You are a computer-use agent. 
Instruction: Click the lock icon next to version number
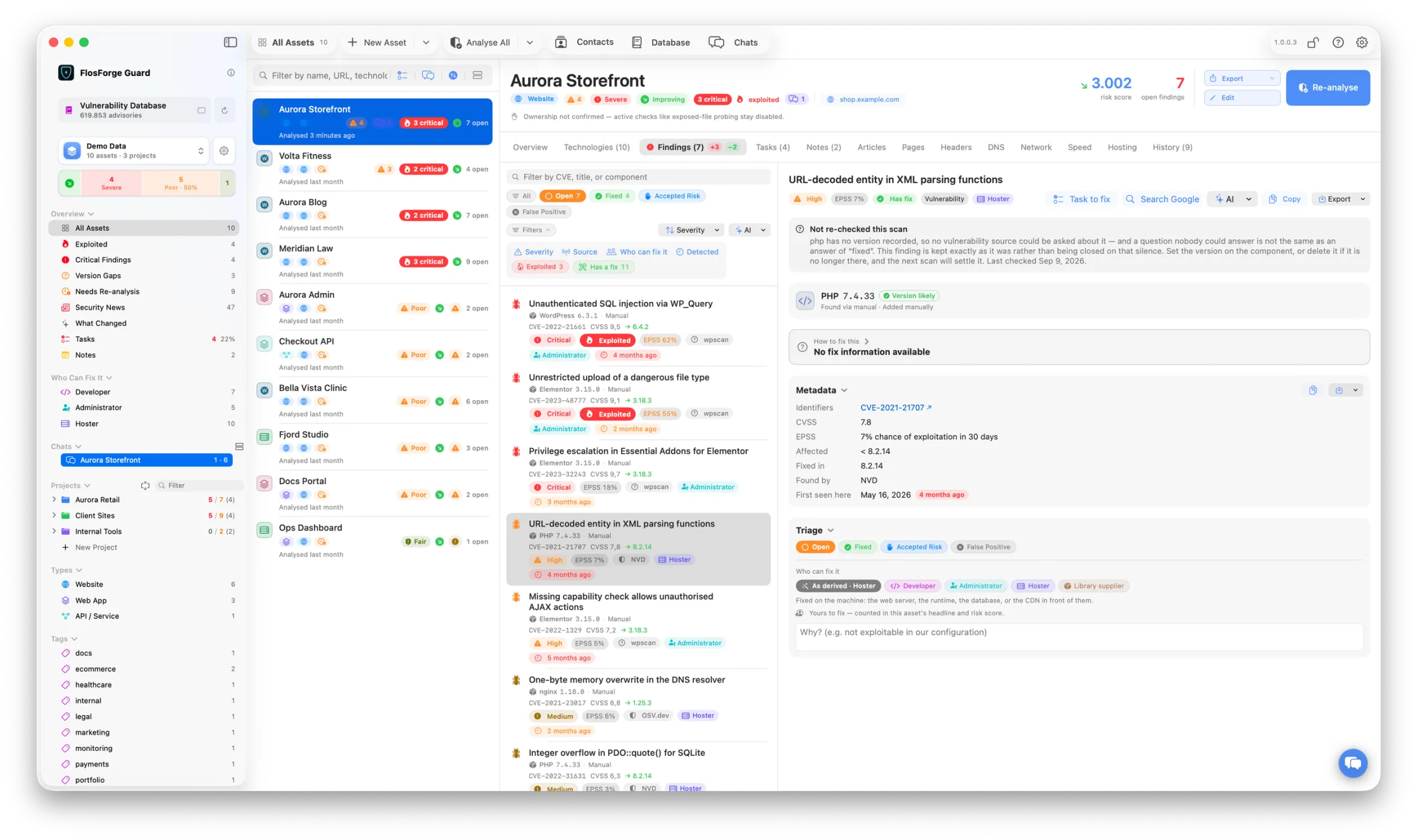pos(1313,42)
